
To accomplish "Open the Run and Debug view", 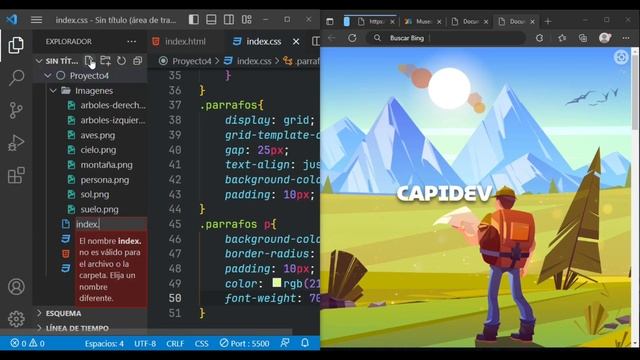I will 16,143.
